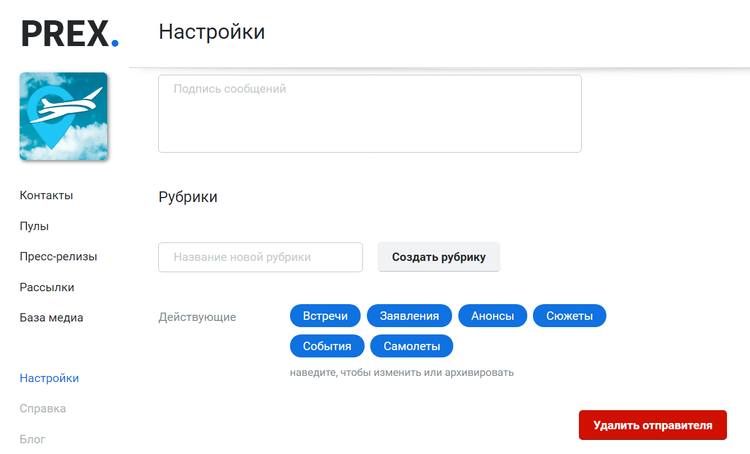Click the PREX logo
Viewport: 750px width, 454px height.
70,33
